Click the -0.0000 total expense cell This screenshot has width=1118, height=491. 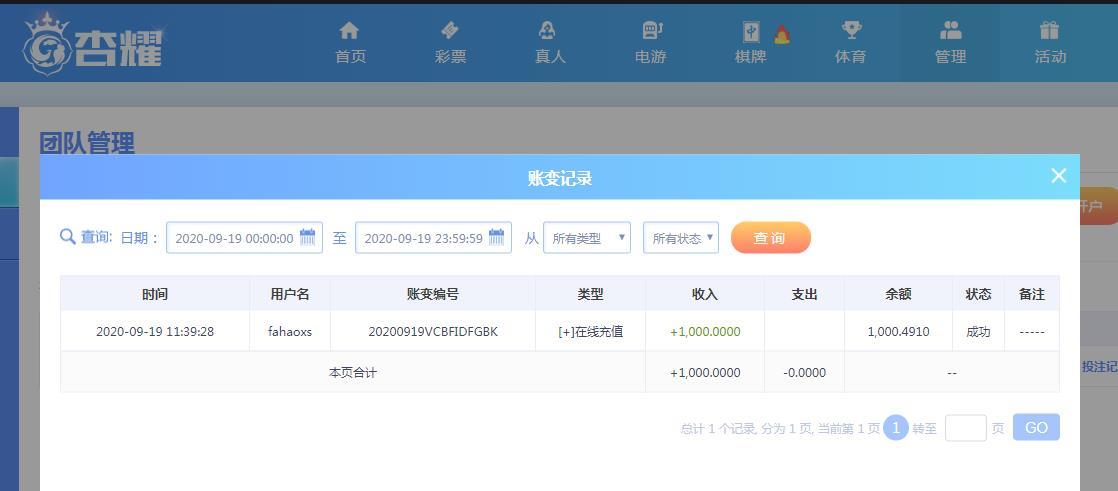coord(804,372)
